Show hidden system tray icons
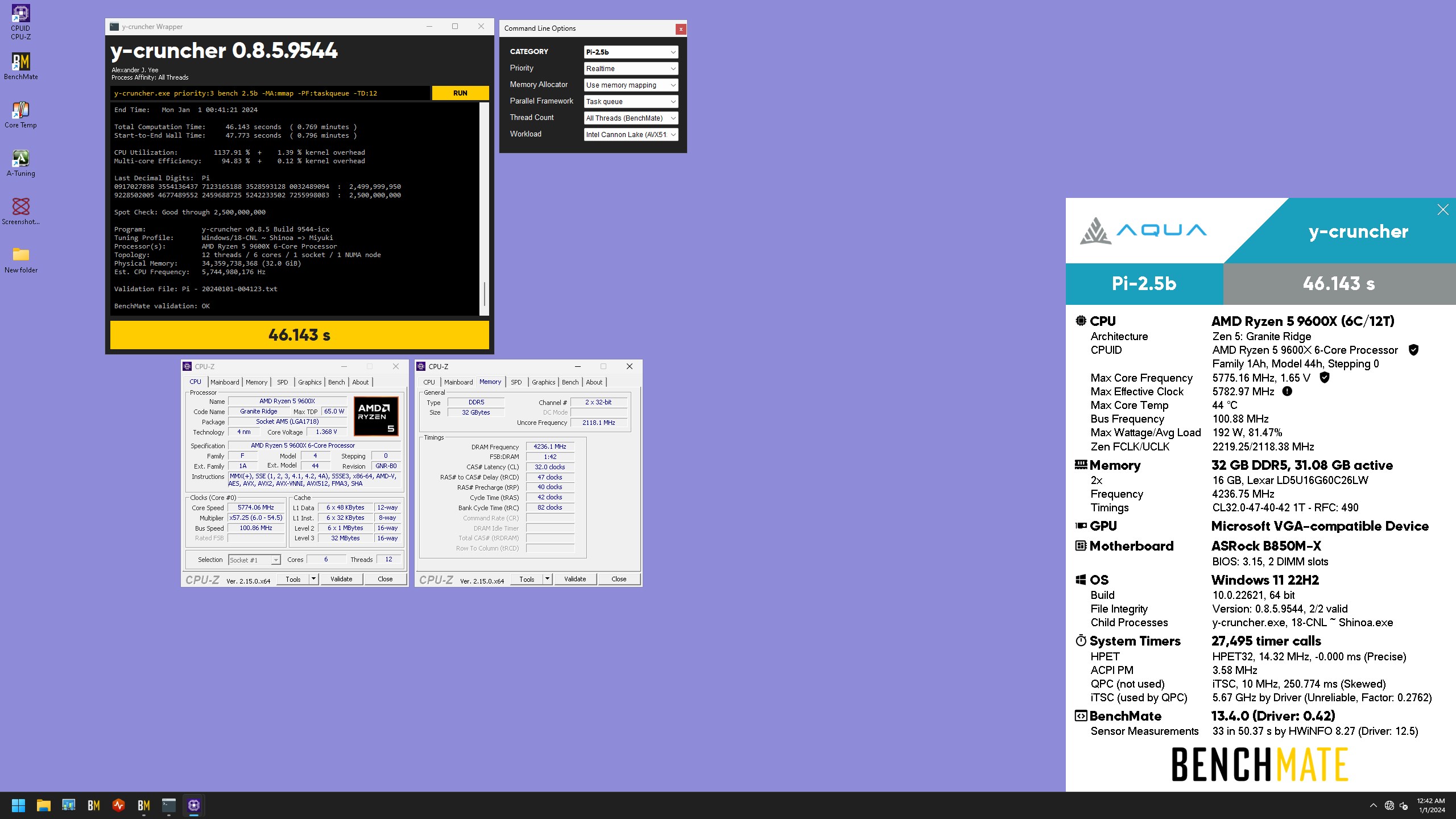This screenshot has height=819, width=1456. [x=1373, y=805]
